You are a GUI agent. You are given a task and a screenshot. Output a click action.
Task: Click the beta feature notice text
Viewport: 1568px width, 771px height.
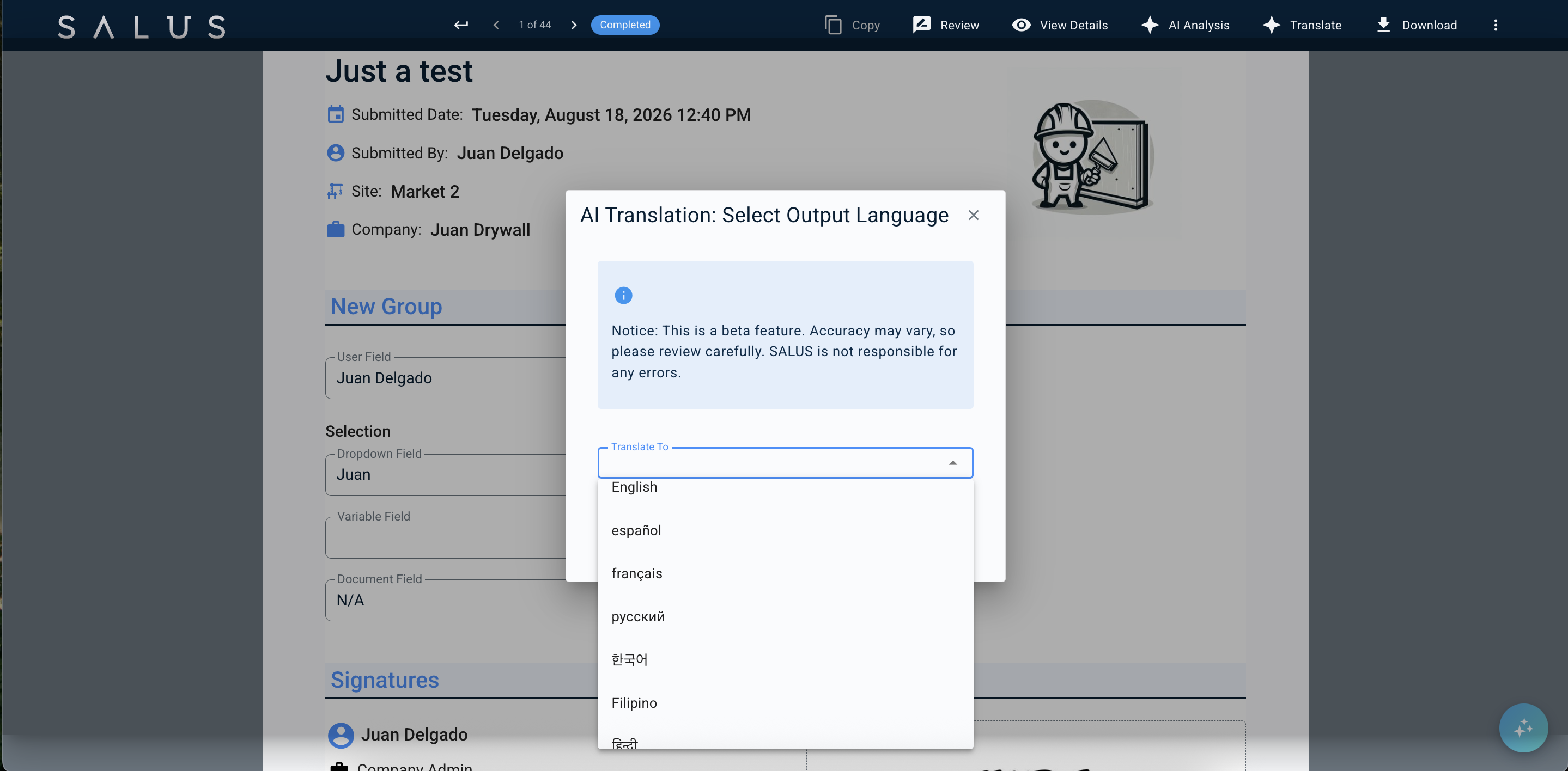click(784, 352)
